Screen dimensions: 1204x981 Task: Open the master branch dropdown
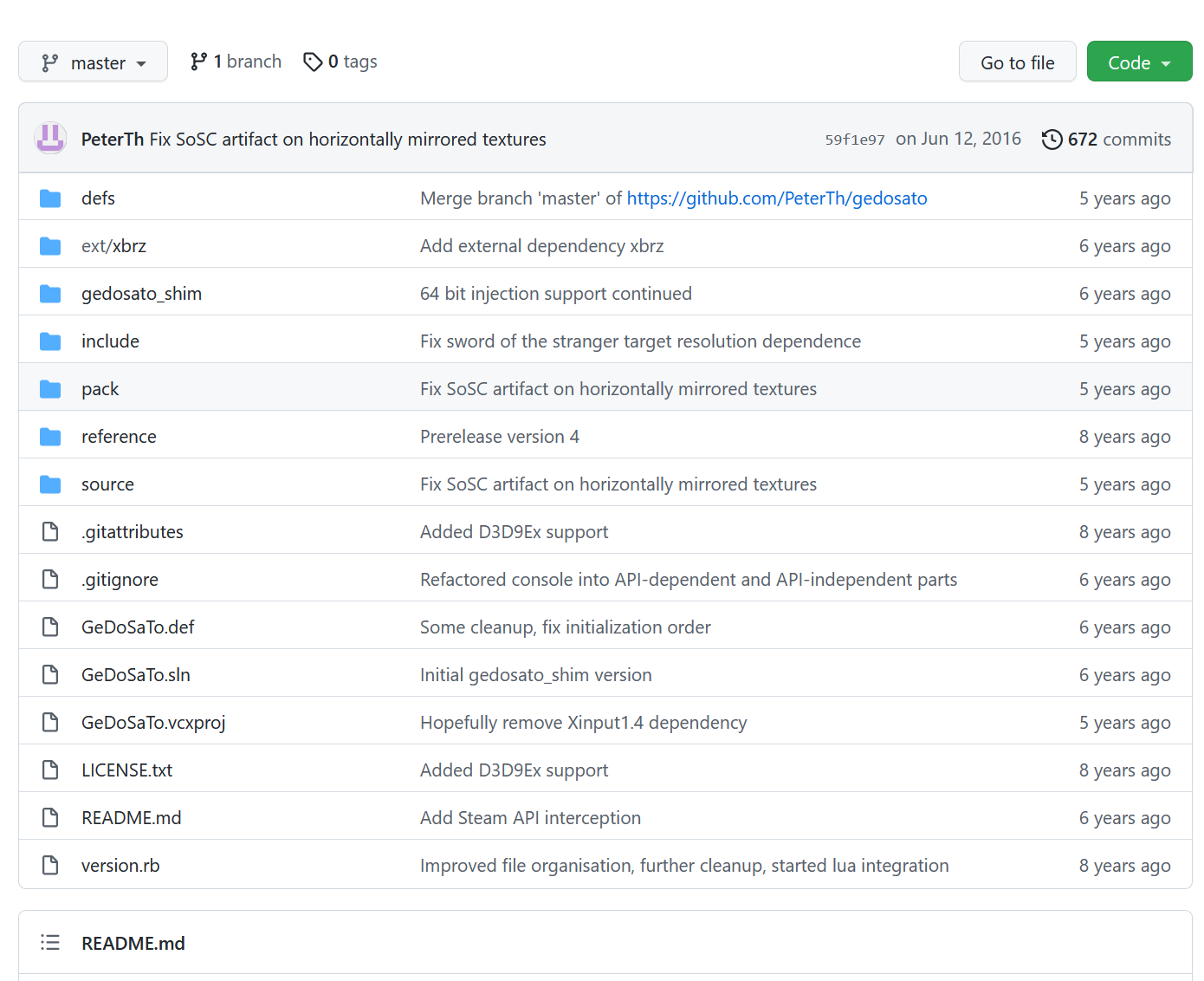coord(93,62)
